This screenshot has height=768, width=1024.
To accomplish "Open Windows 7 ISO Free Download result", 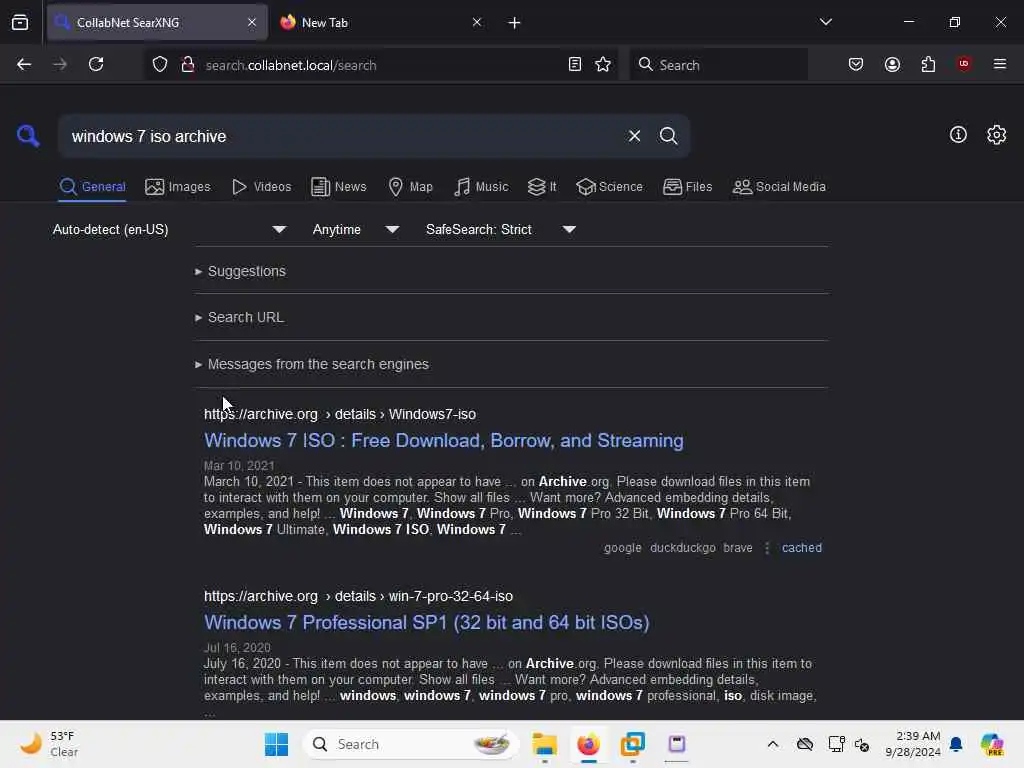I will pyautogui.click(x=443, y=441).
